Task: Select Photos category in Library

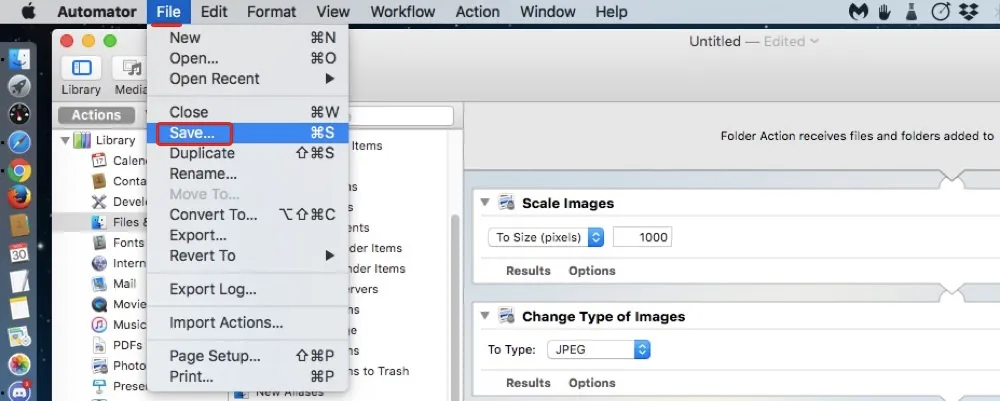Action: tap(119, 365)
